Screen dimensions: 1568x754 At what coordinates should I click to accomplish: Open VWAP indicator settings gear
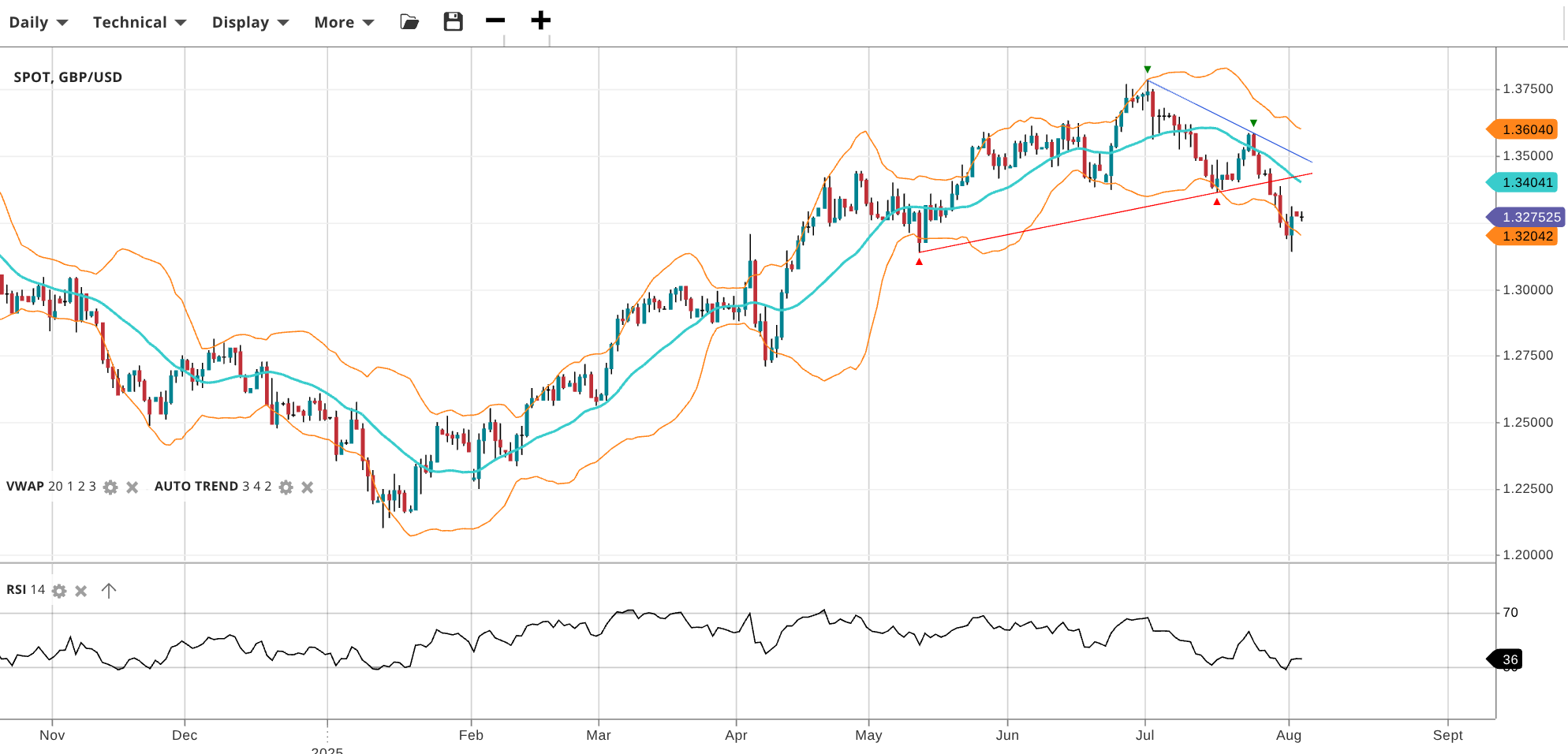coord(110,487)
